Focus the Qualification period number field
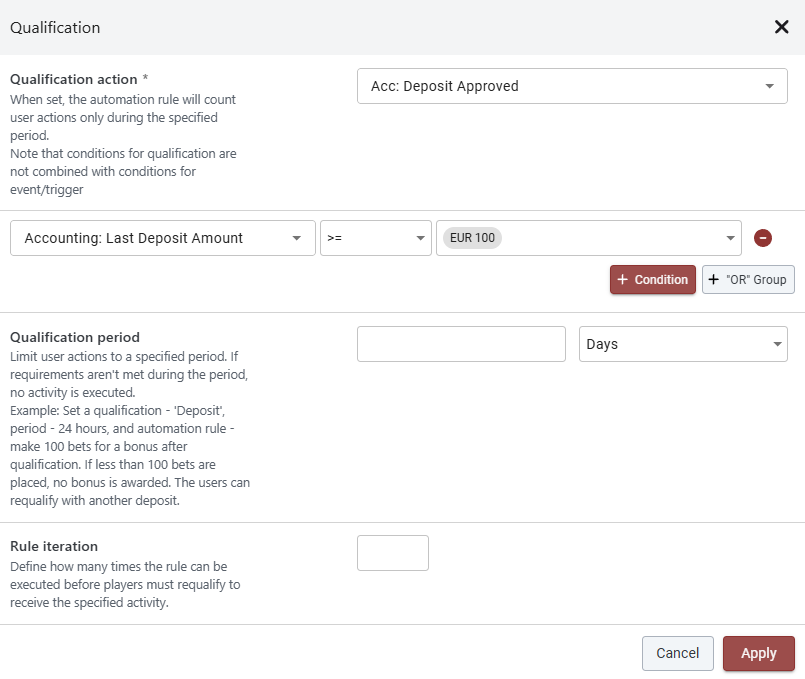Viewport: 805px width, 679px height. [x=461, y=344]
